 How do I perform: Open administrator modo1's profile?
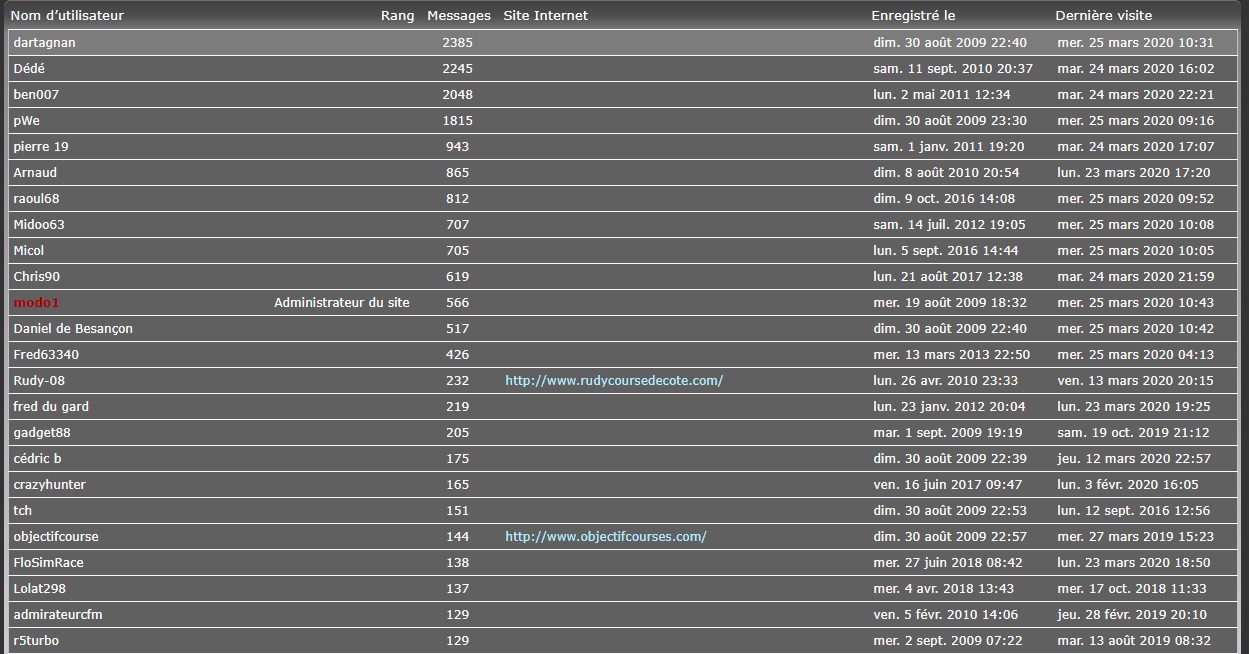(x=37, y=303)
